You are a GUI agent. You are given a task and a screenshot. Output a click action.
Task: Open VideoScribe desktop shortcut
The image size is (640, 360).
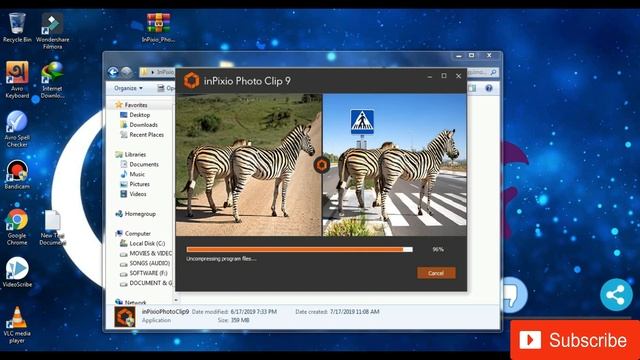click(17, 272)
